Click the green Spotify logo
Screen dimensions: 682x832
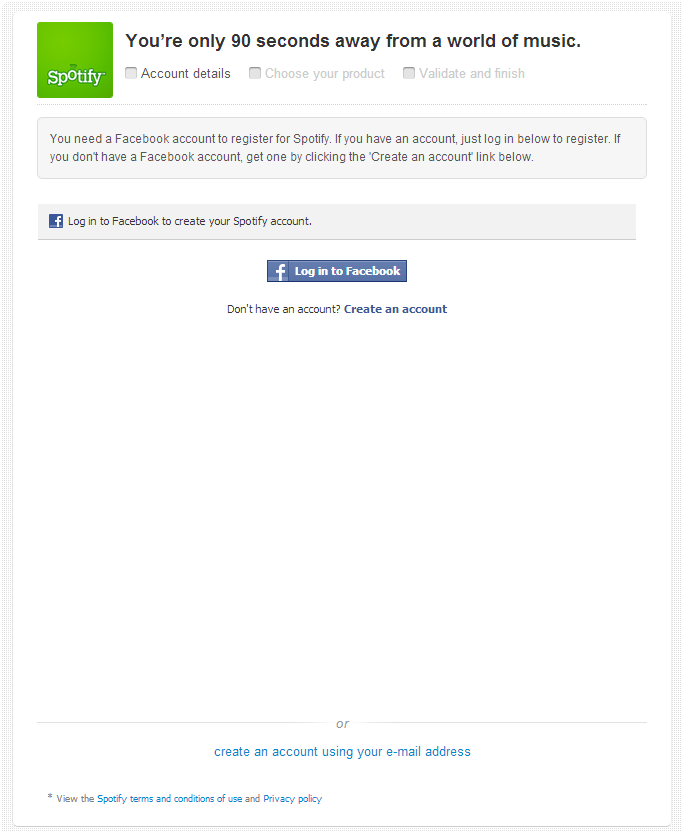click(75, 60)
